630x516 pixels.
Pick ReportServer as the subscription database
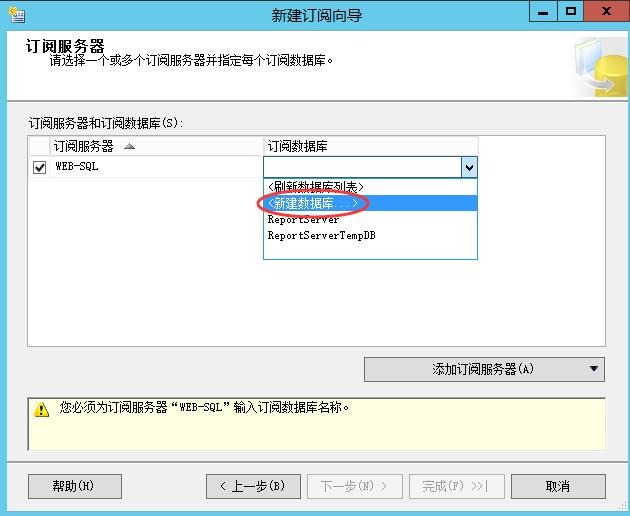[303, 219]
